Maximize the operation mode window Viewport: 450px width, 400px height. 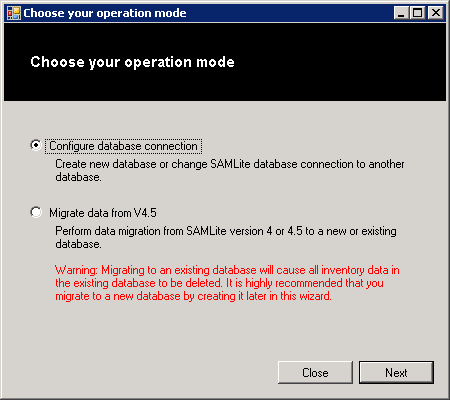coord(417,13)
